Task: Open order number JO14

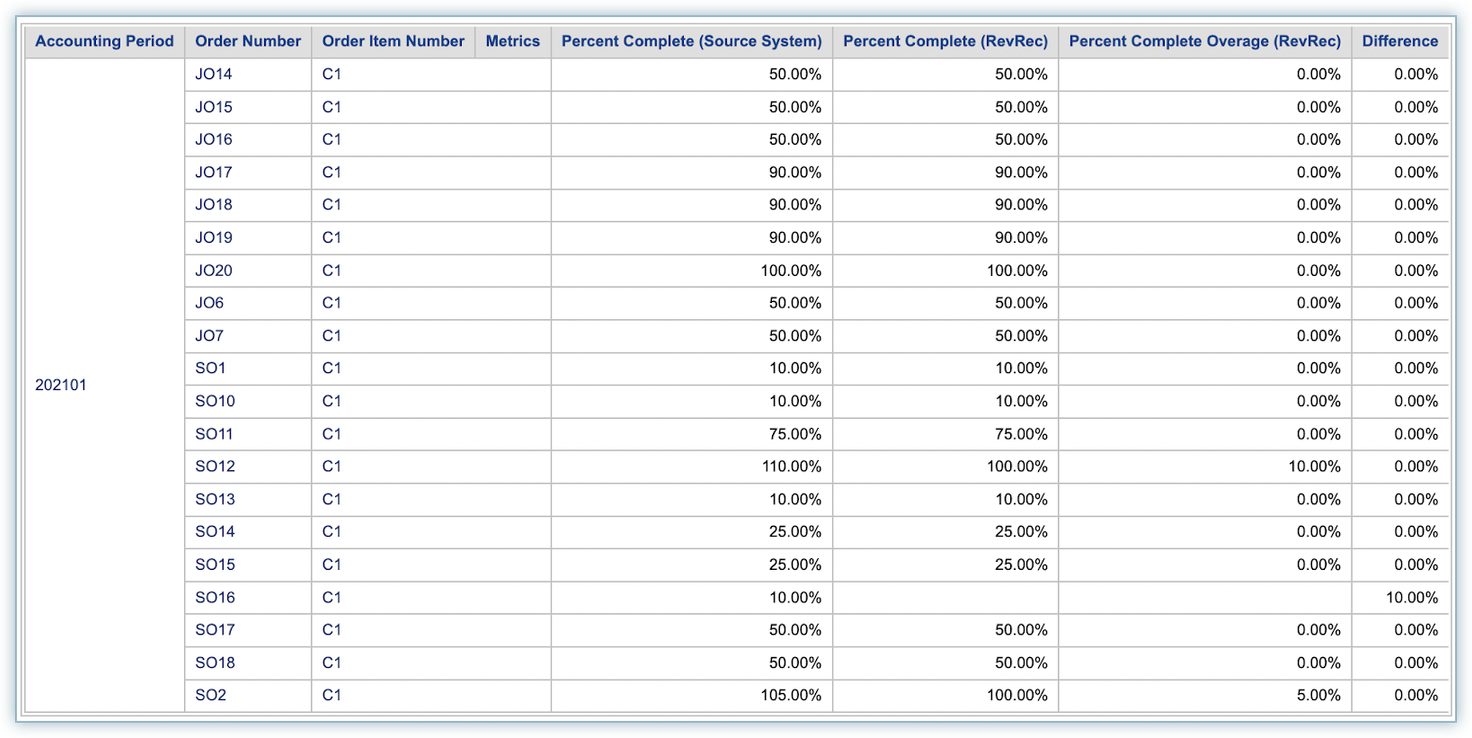Action: tap(213, 74)
